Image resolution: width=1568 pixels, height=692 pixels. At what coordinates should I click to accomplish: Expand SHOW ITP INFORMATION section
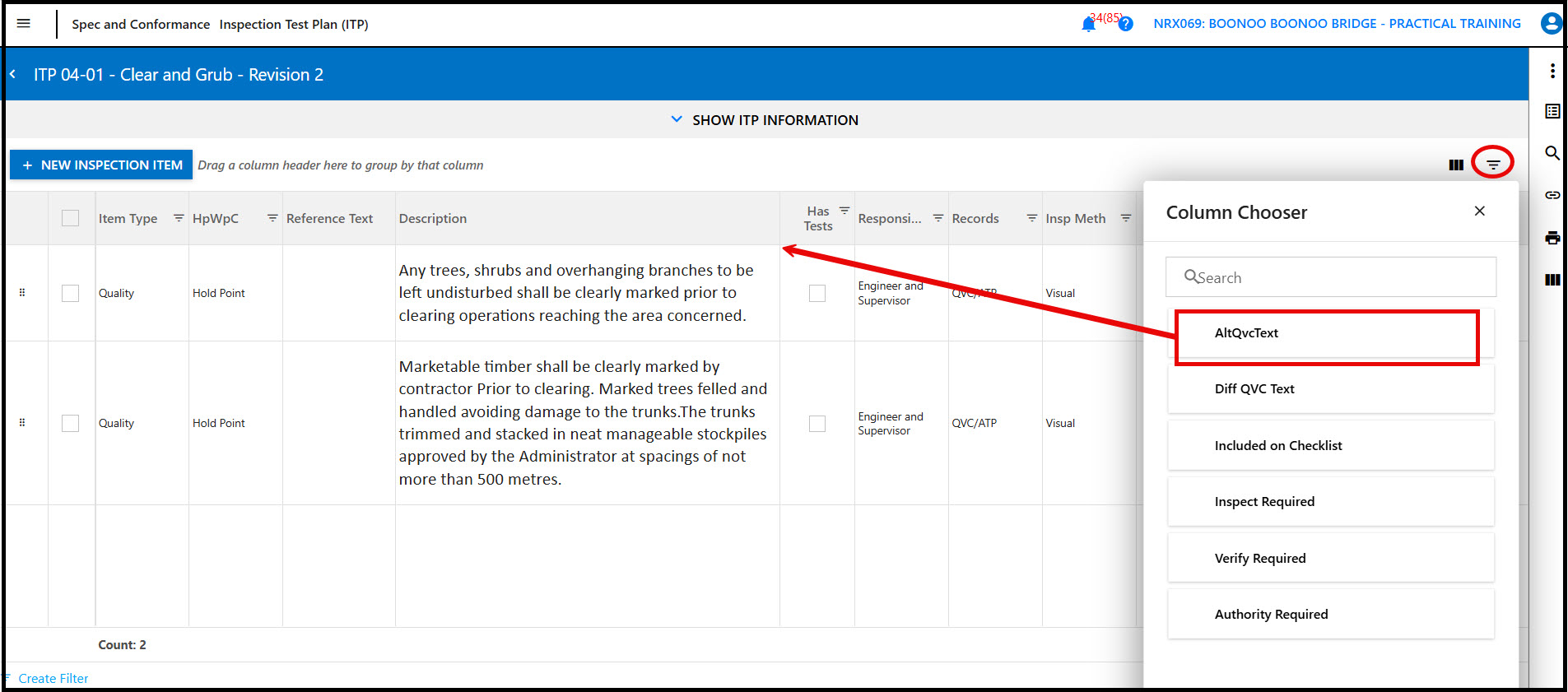765,120
